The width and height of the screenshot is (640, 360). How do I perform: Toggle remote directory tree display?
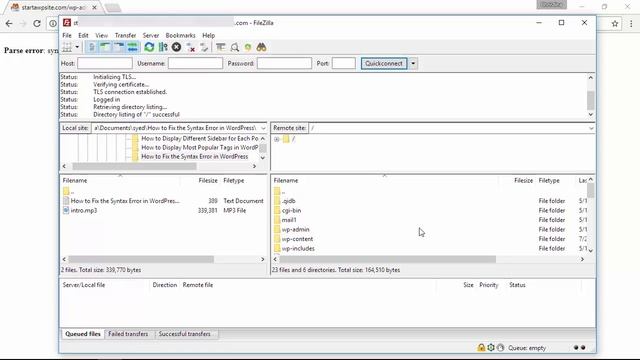pos(119,47)
